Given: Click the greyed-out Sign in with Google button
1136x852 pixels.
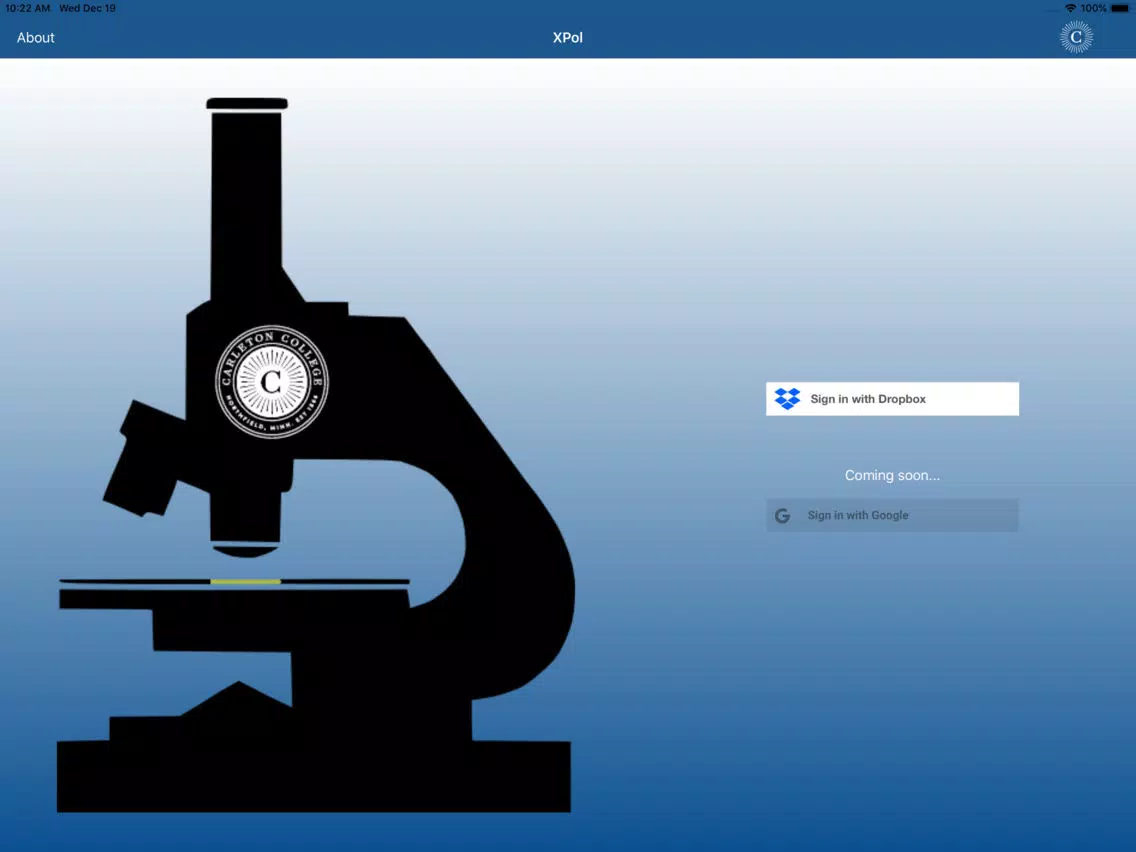Looking at the screenshot, I should pos(892,515).
